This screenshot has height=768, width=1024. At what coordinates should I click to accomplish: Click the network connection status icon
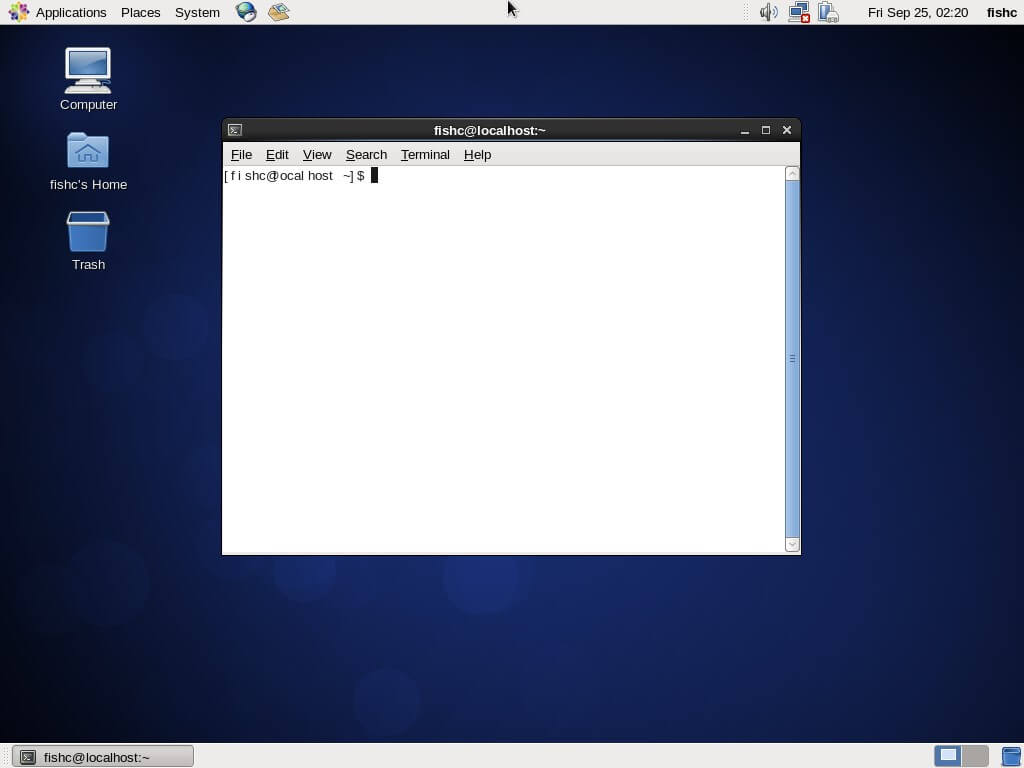798,12
